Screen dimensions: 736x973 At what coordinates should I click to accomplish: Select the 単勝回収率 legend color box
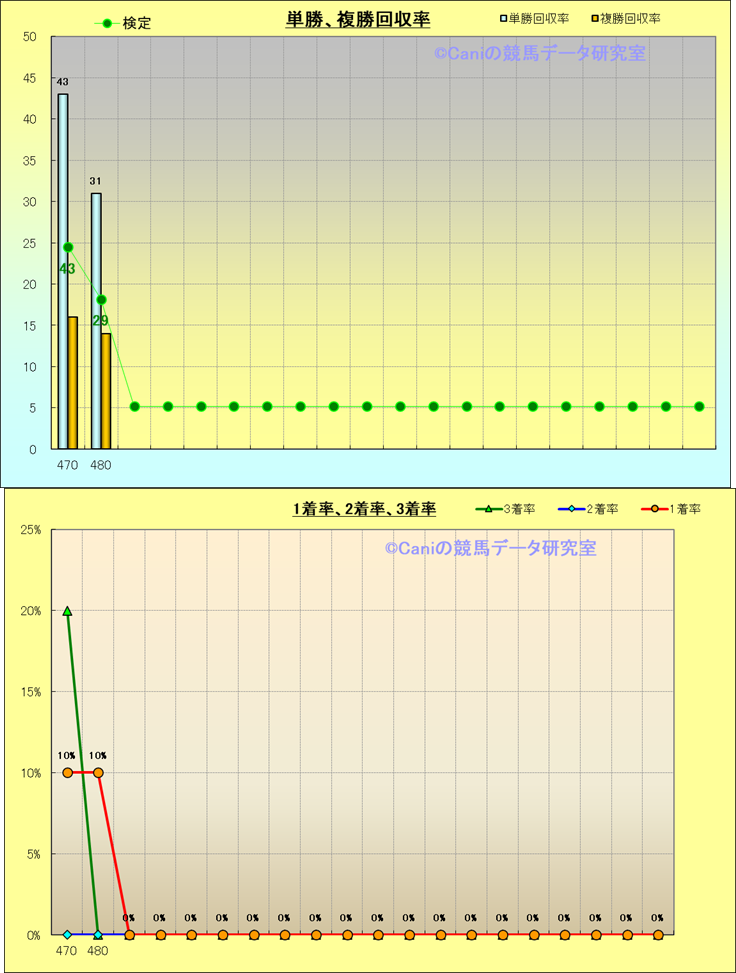tap(503, 19)
